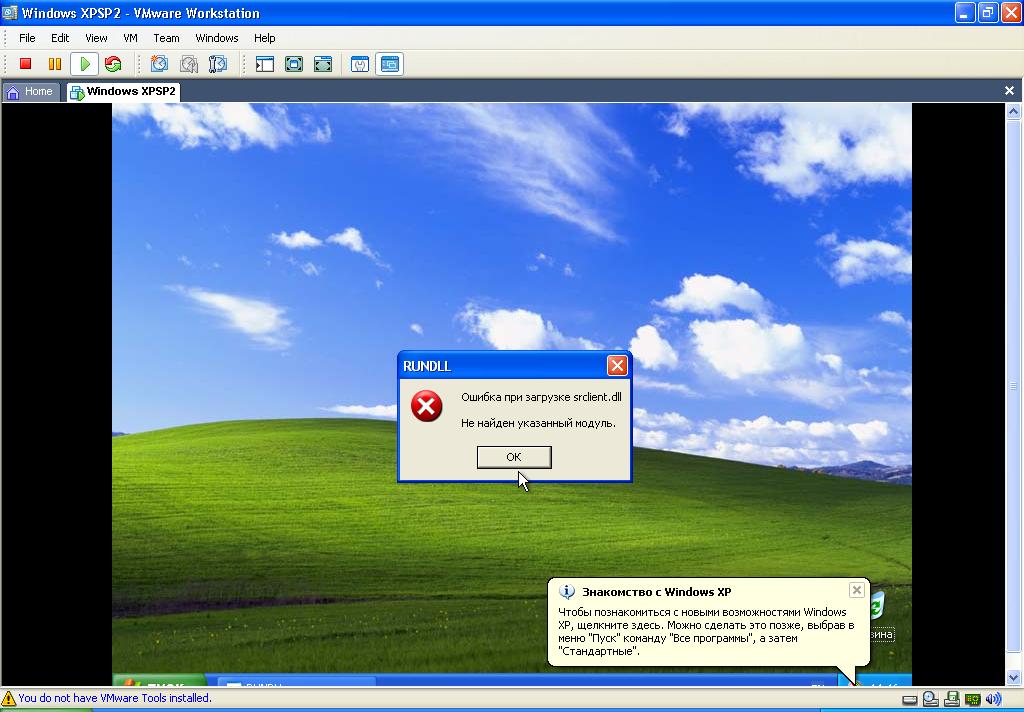Viewport: 1024px width, 712px height.
Task: Take a snapshot using the toolbar icon
Action: click(x=159, y=64)
